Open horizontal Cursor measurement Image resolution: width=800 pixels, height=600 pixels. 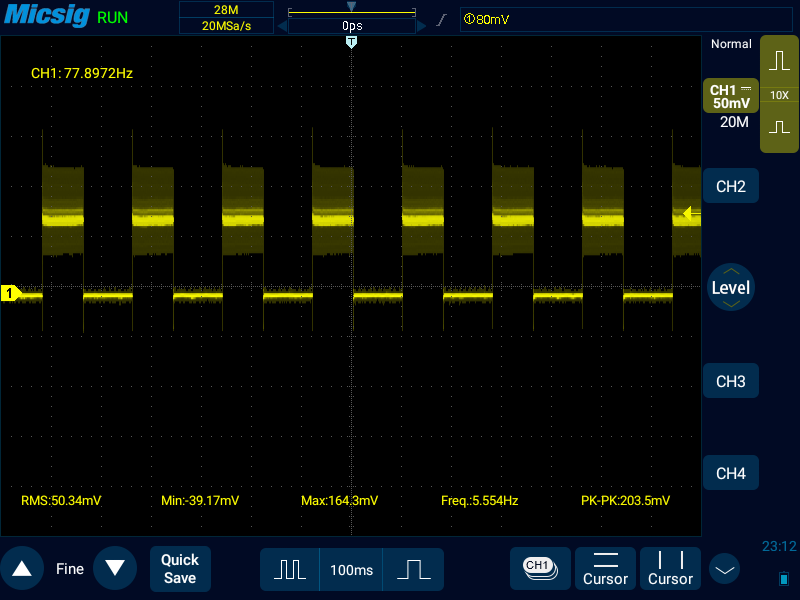605,569
